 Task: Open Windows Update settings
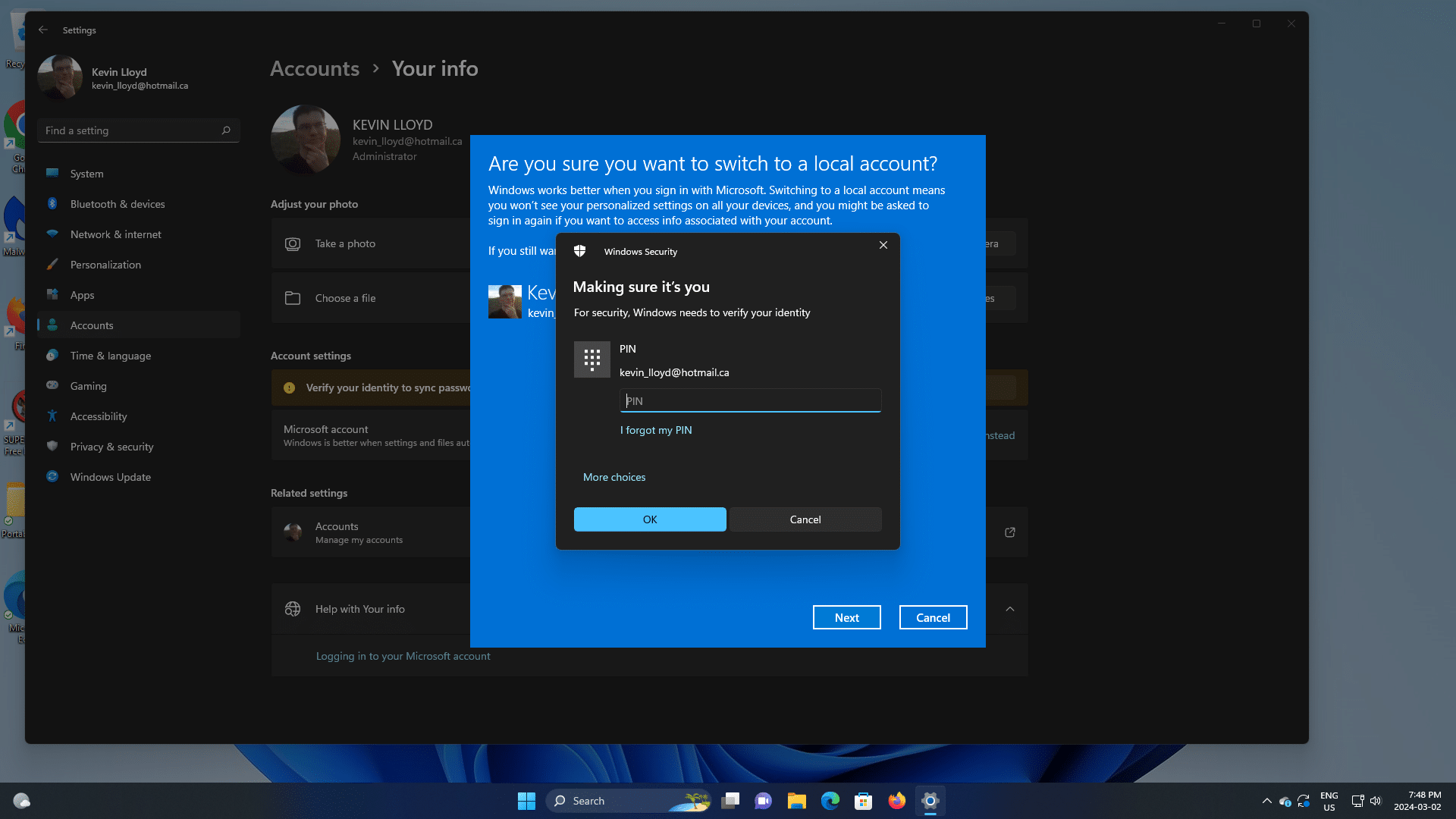click(x=110, y=476)
